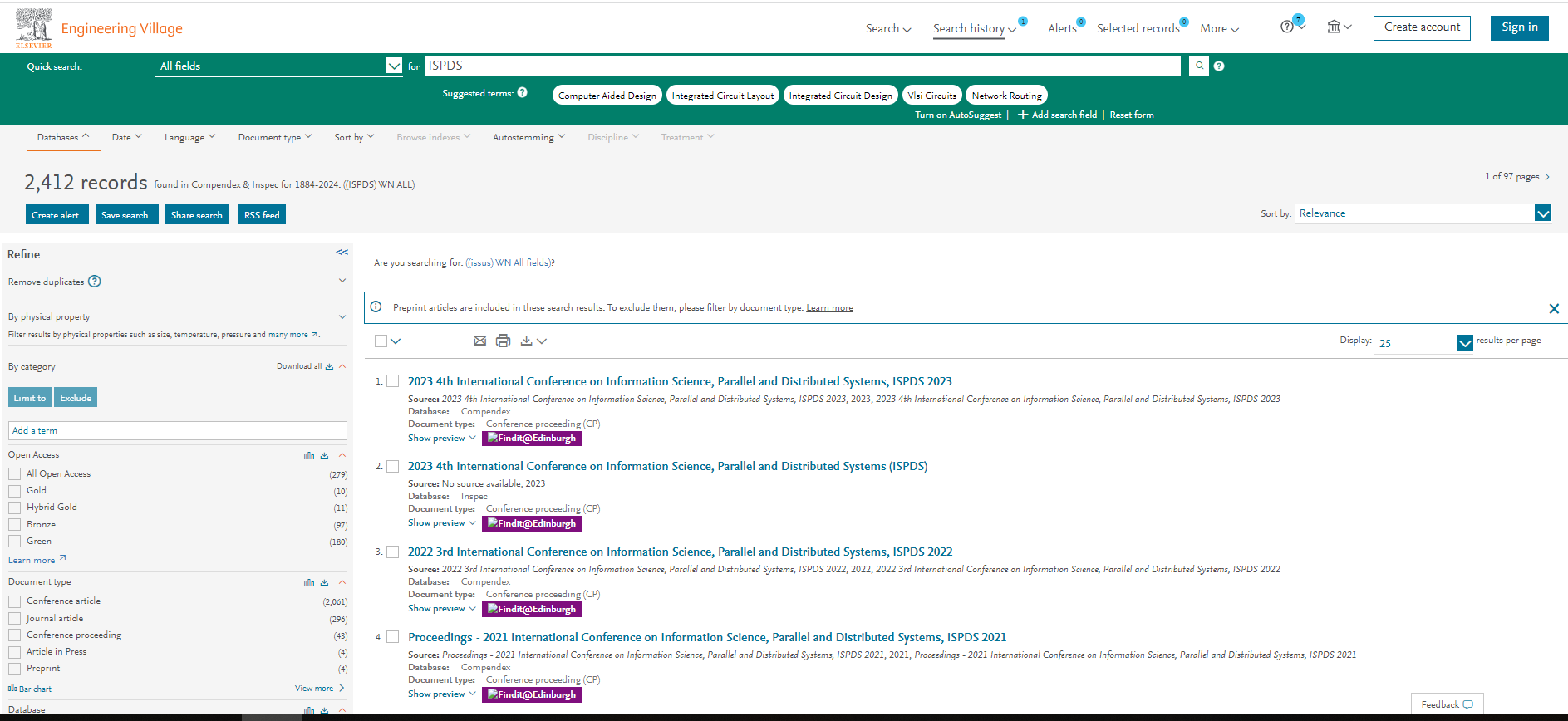Open the Search menu

[x=888, y=28]
